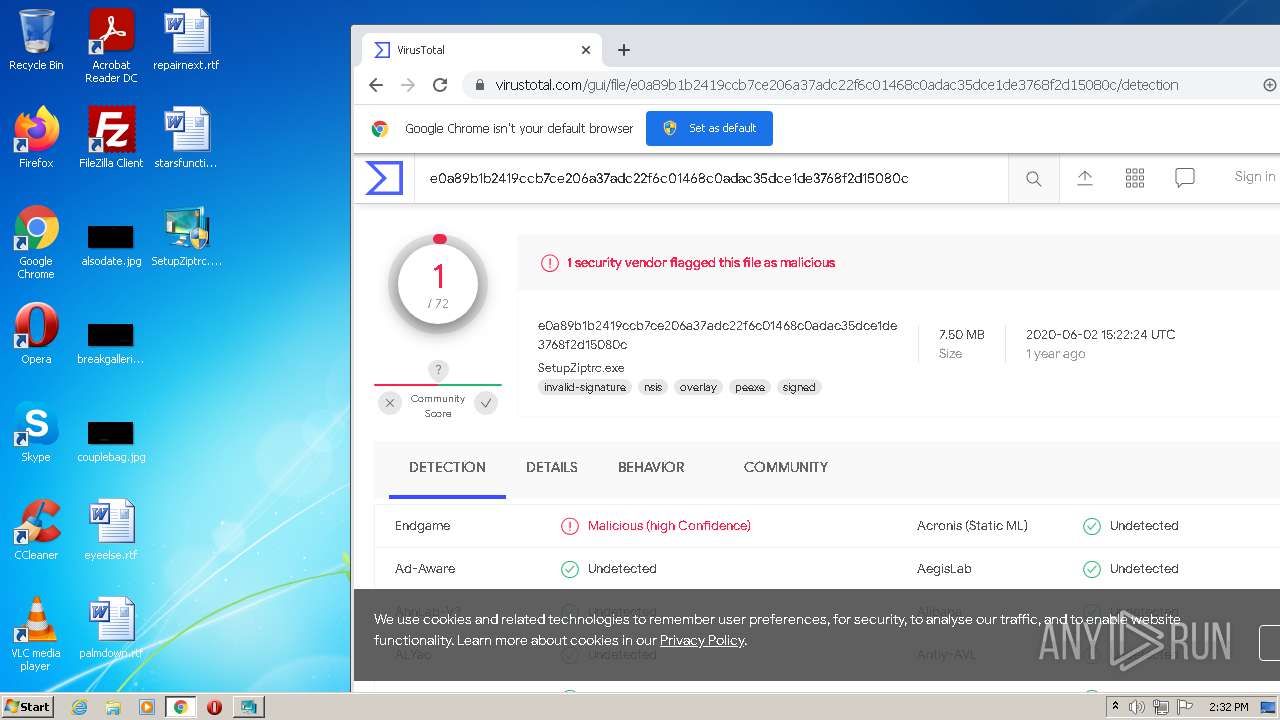Launch Acrobat Reader DC shortcut
Image resolution: width=1280 pixels, height=720 pixels.
pos(111,46)
